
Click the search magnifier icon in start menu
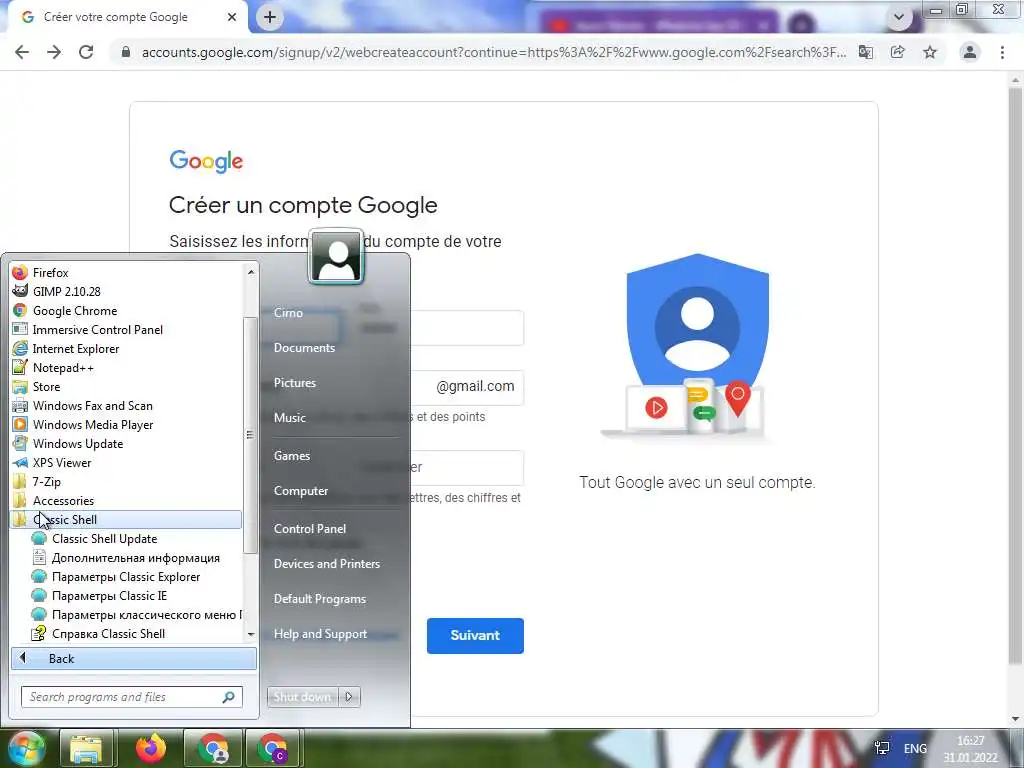click(x=228, y=697)
